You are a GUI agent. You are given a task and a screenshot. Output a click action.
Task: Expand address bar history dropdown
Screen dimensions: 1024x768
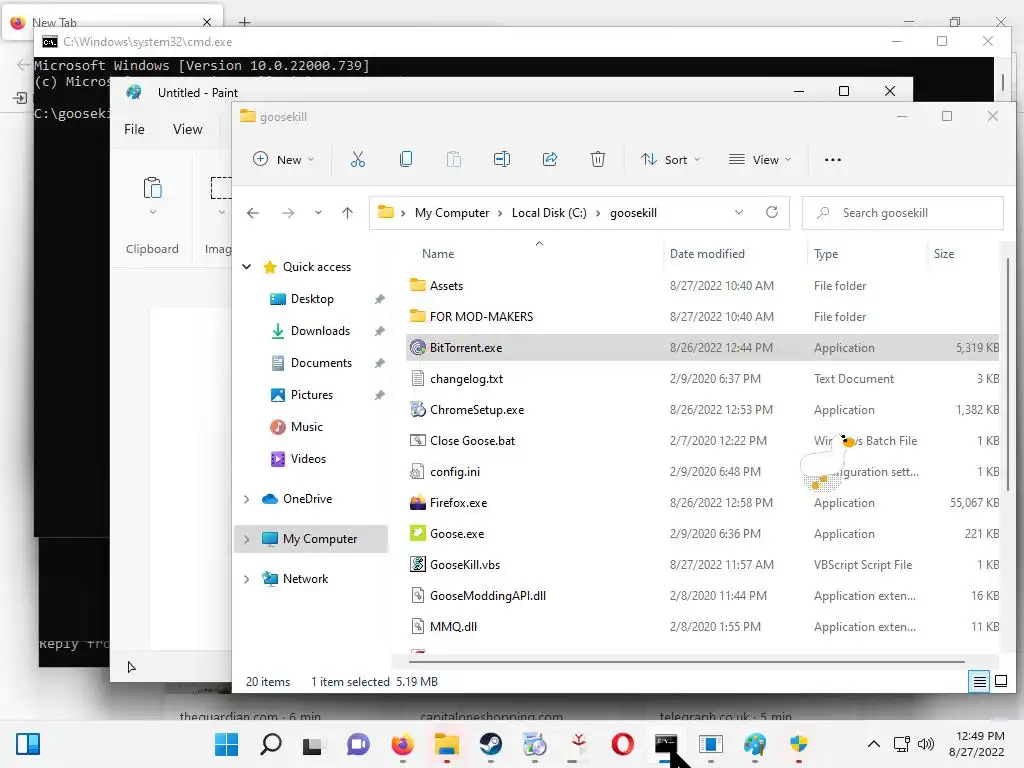[739, 213]
